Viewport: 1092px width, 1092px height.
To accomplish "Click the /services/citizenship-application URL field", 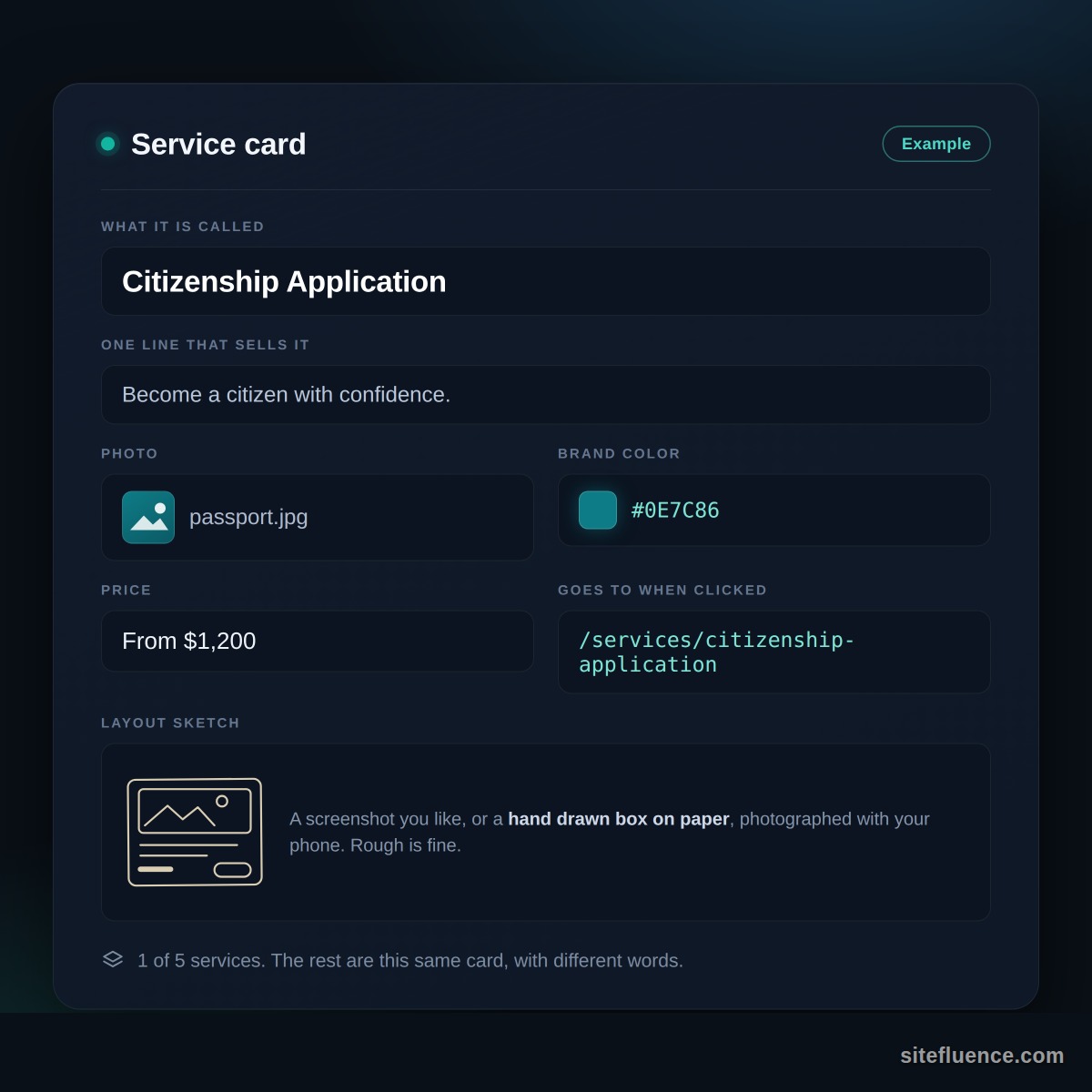I will (x=774, y=652).
